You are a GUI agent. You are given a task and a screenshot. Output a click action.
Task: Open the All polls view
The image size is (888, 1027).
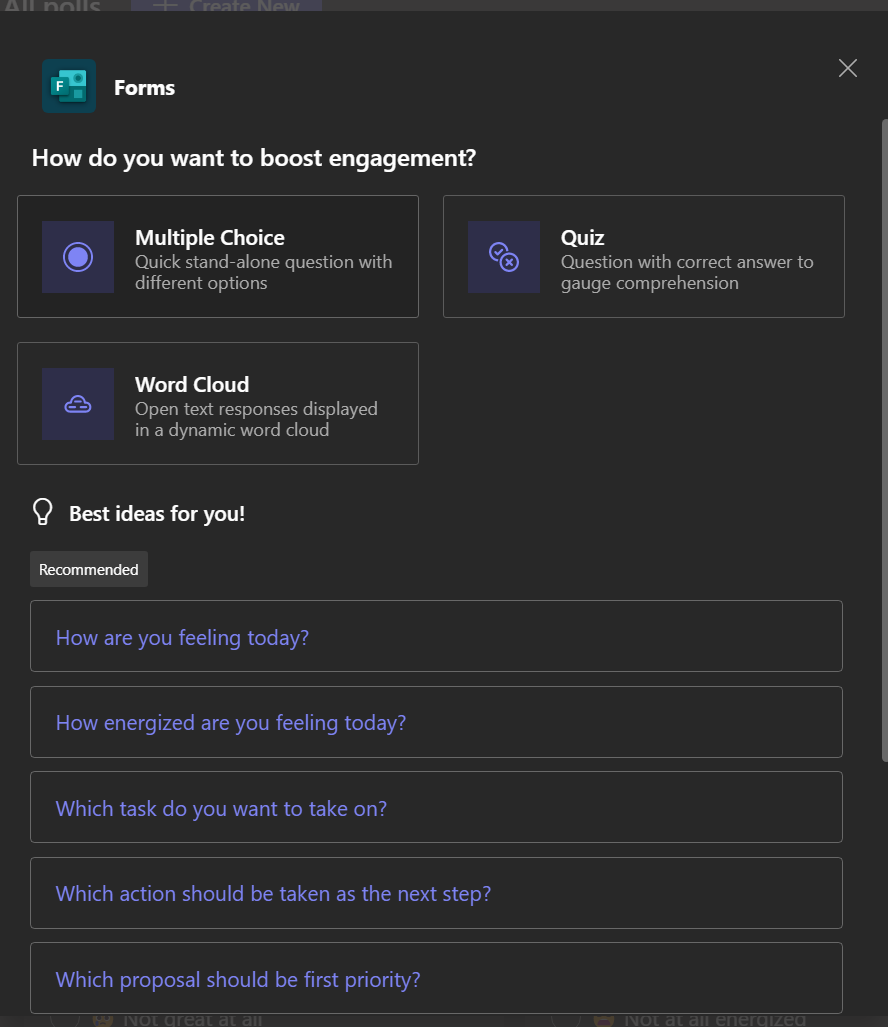click(50, 7)
